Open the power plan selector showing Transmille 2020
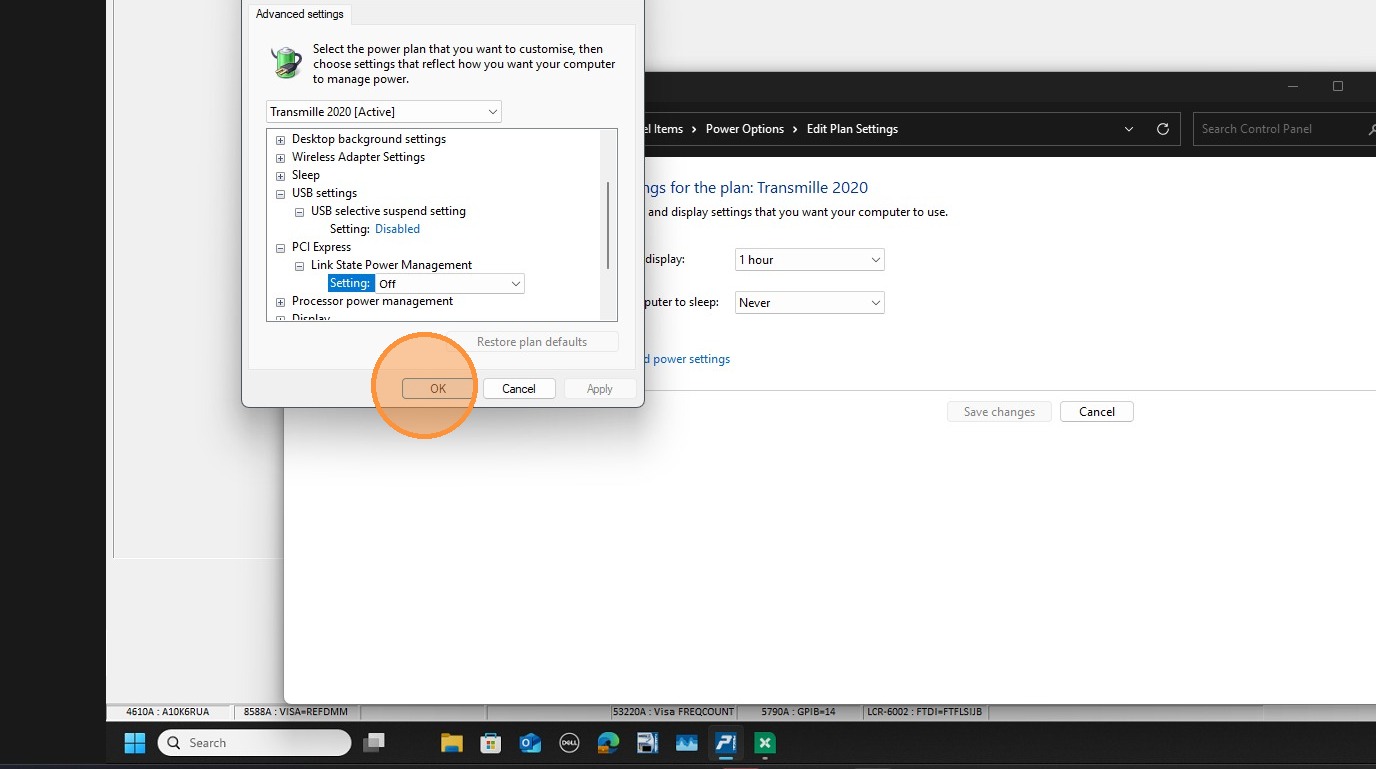1376x769 pixels. (x=384, y=112)
